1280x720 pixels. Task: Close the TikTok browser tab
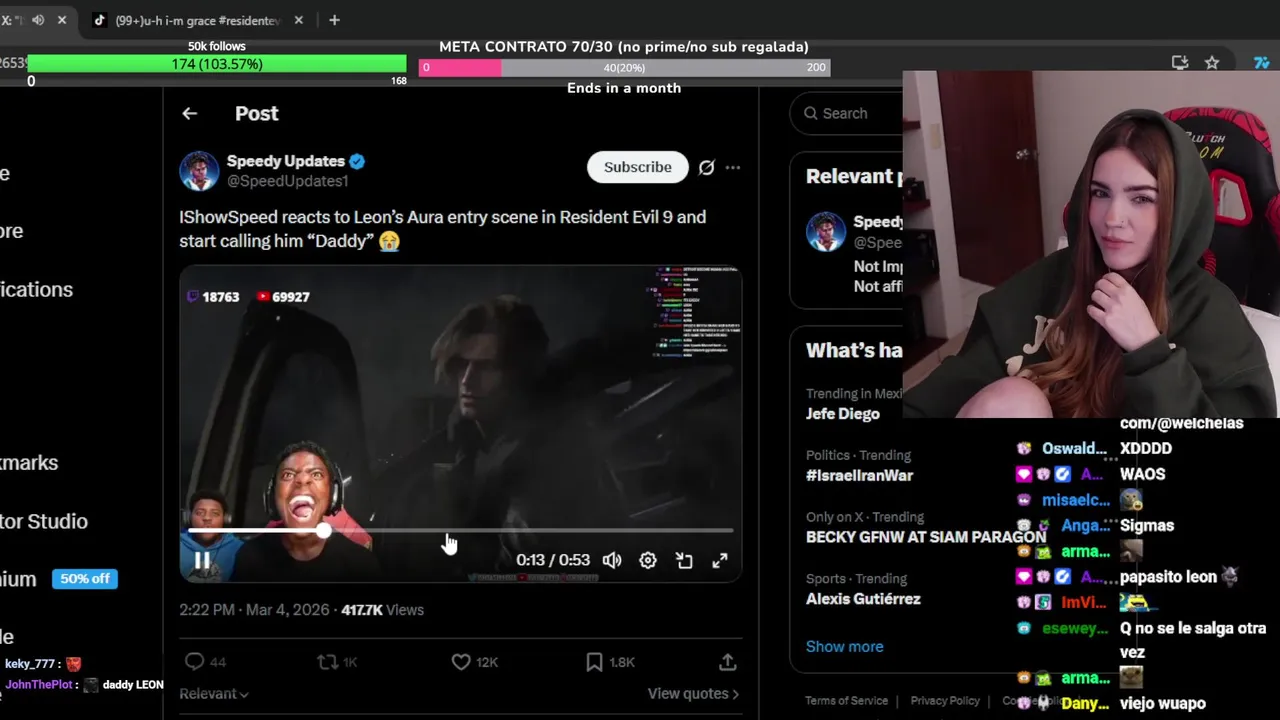298,20
